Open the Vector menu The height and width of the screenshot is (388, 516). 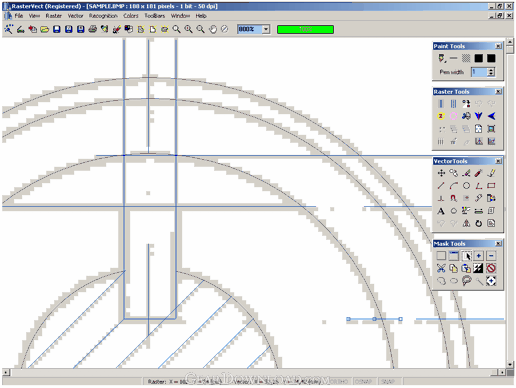click(x=75, y=16)
